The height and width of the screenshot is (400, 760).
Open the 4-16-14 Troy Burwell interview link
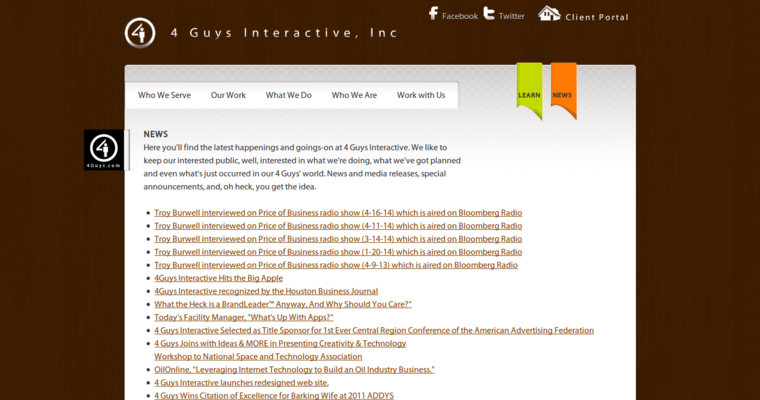click(338, 213)
